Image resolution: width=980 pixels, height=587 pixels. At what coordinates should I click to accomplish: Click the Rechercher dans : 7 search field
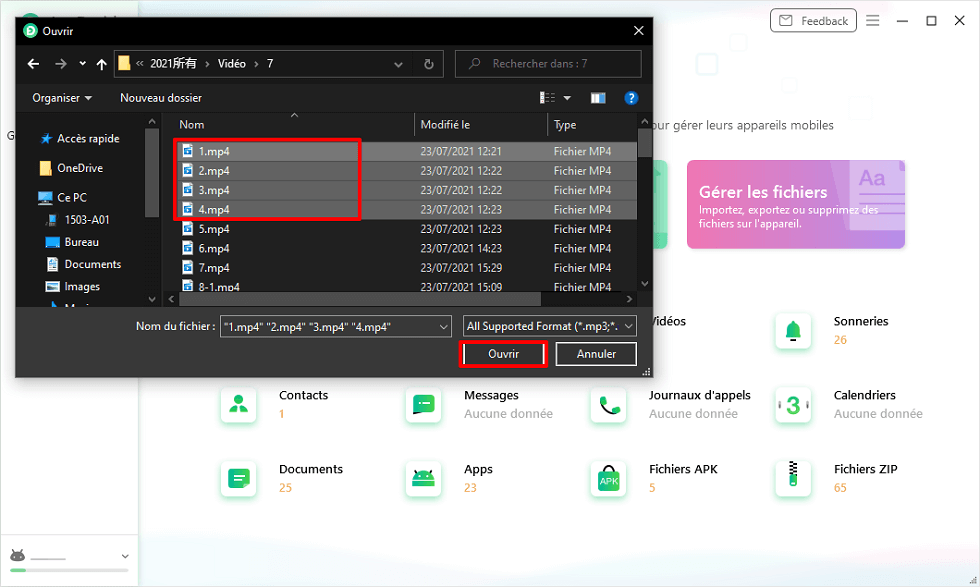click(x=548, y=64)
